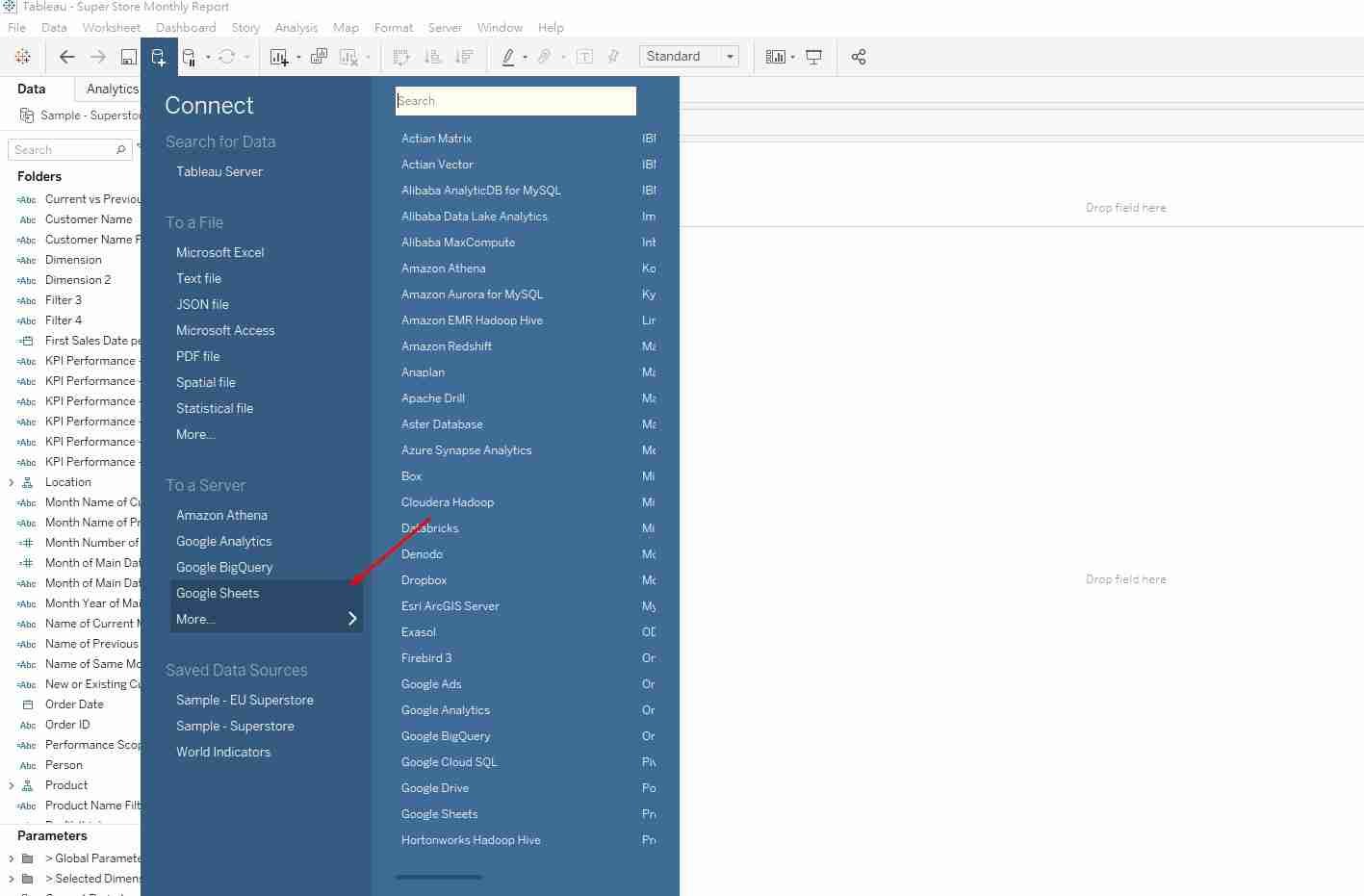Screen dimensions: 1364x896
Task: Click the Undo back arrow
Action: pos(66,57)
